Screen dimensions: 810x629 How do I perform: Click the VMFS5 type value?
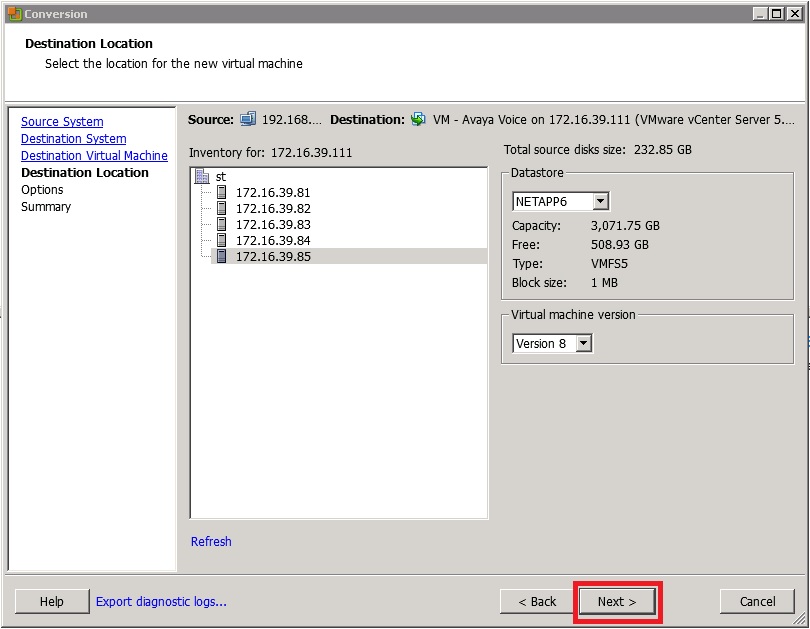(x=609, y=264)
